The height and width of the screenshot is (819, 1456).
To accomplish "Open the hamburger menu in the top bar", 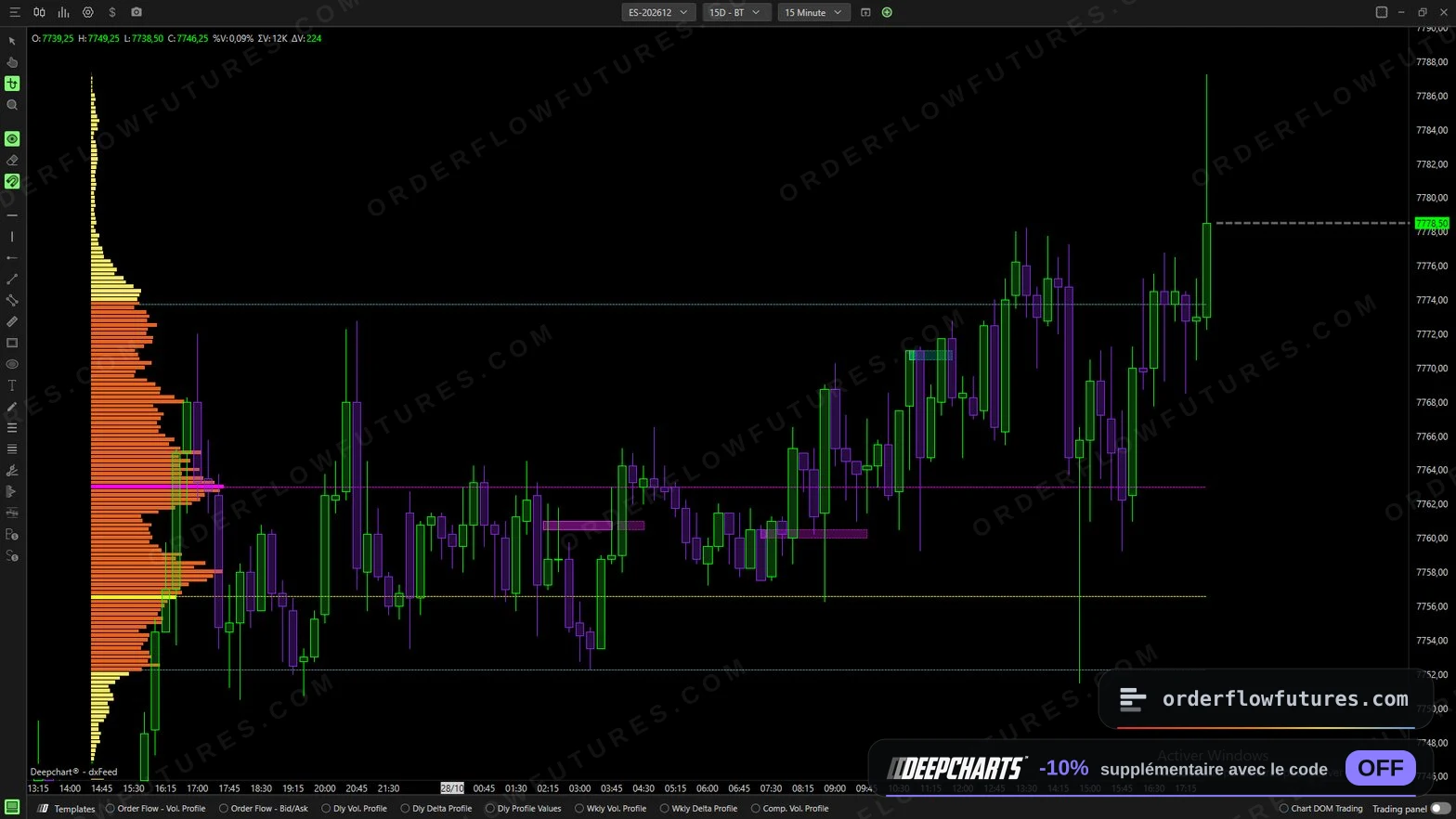I will 14,12.
